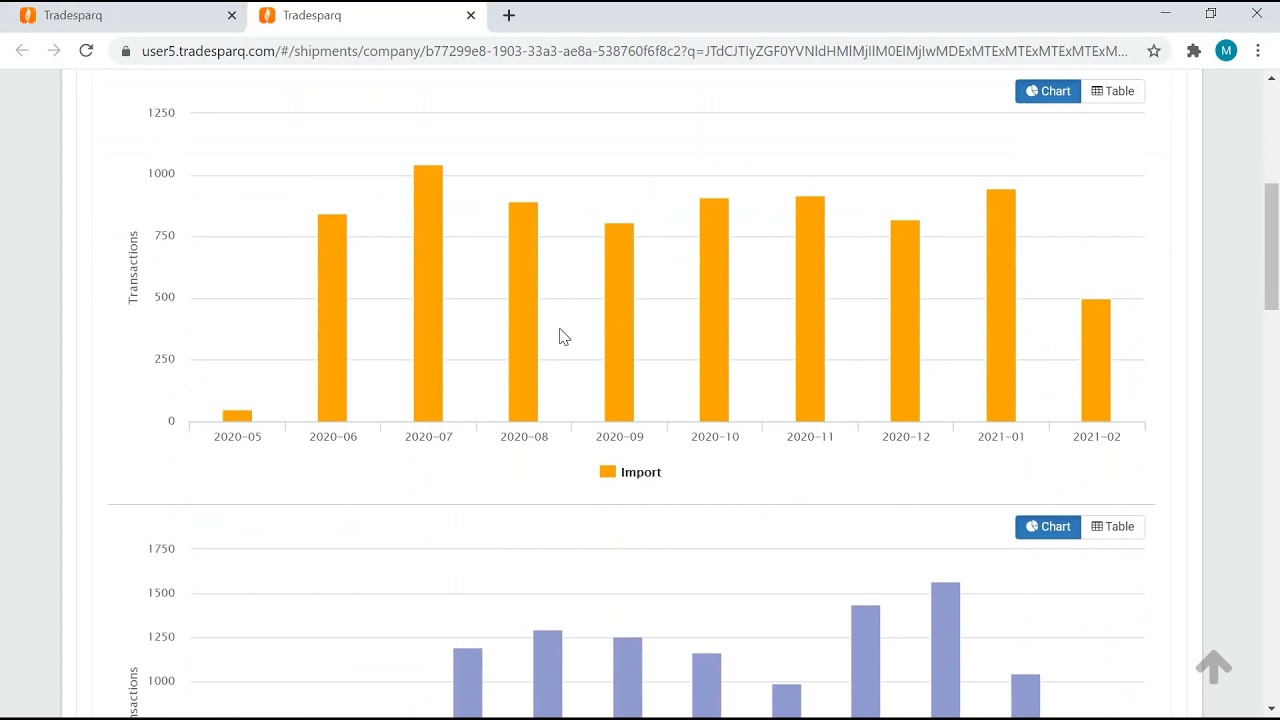Image resolution: width=1280 pixels, height=720 pixels.
Task: Click the 2021-02 orange bar
Action: 1096,361
